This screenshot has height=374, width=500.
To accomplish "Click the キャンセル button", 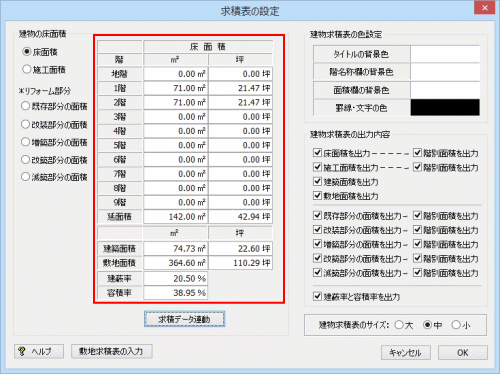I will pos(406,353).
